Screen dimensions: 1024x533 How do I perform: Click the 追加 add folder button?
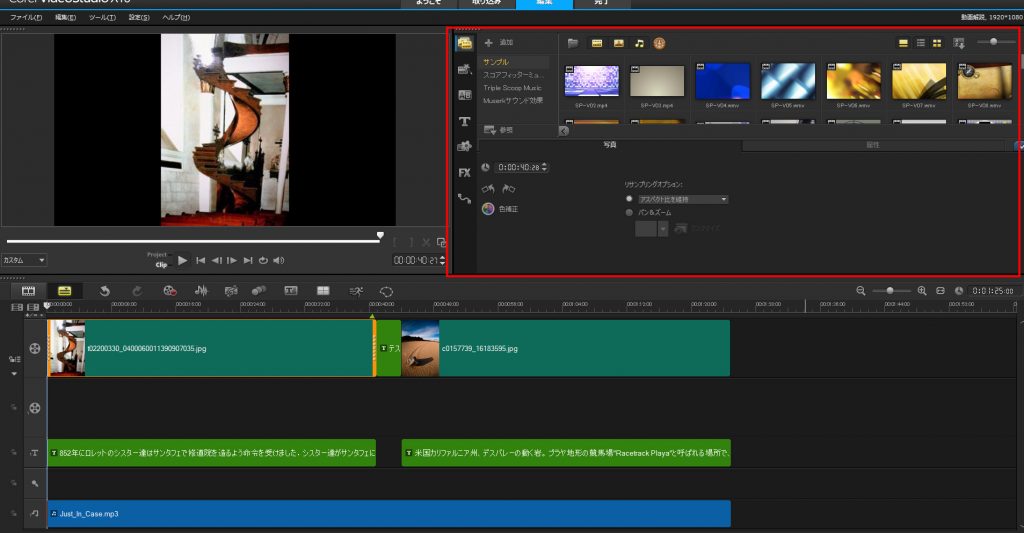[498, 43]
